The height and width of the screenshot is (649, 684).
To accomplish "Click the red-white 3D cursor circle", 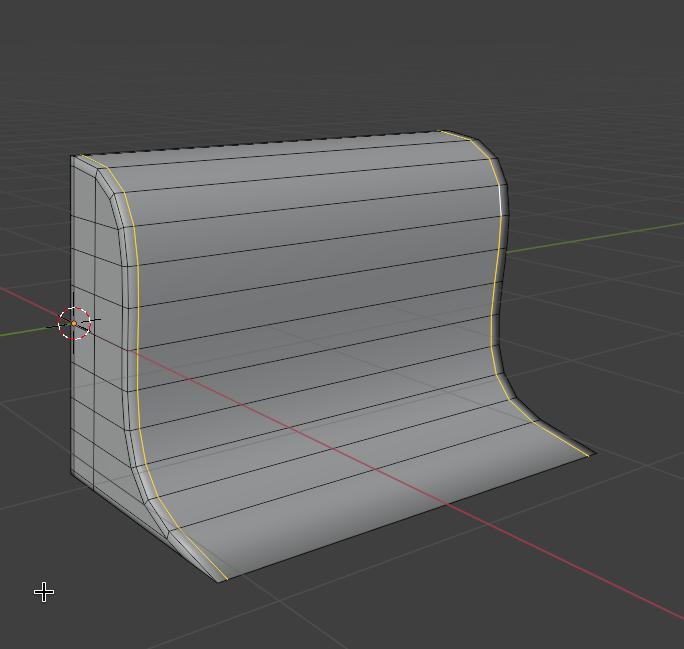I will click(x=74, y=323).
